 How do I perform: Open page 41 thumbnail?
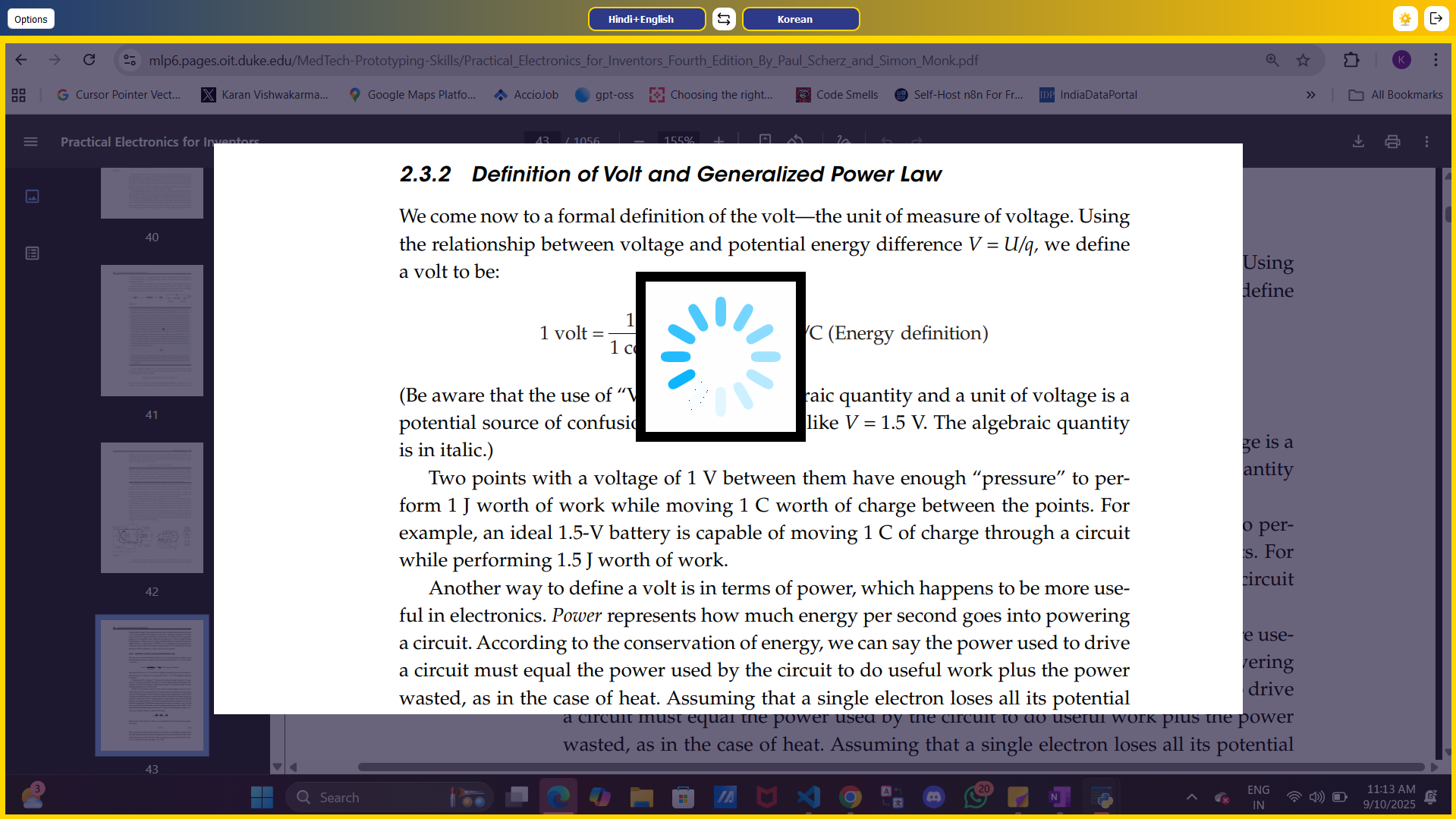tap(152, 330)
